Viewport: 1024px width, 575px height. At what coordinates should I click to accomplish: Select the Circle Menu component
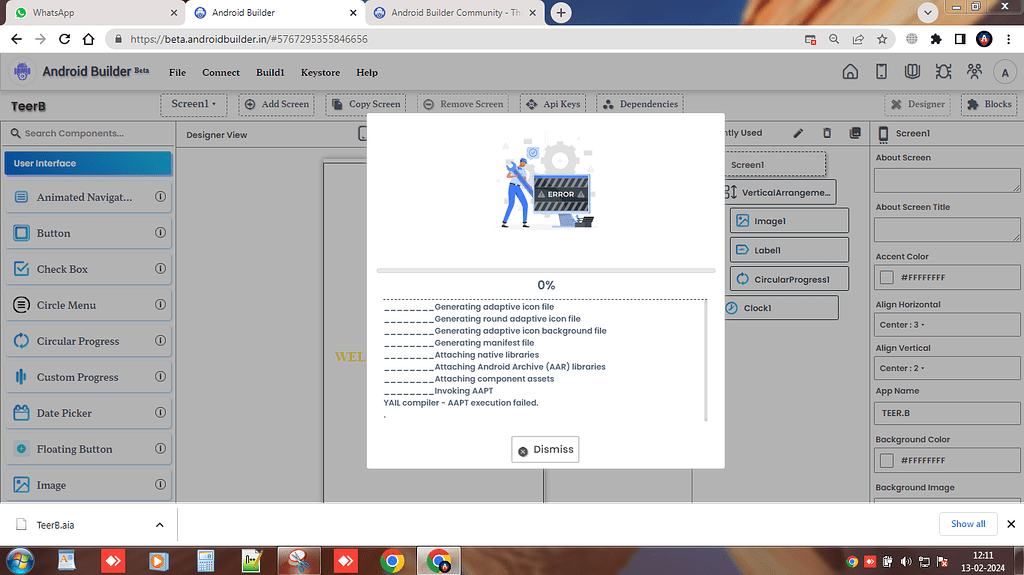point(88,305)
